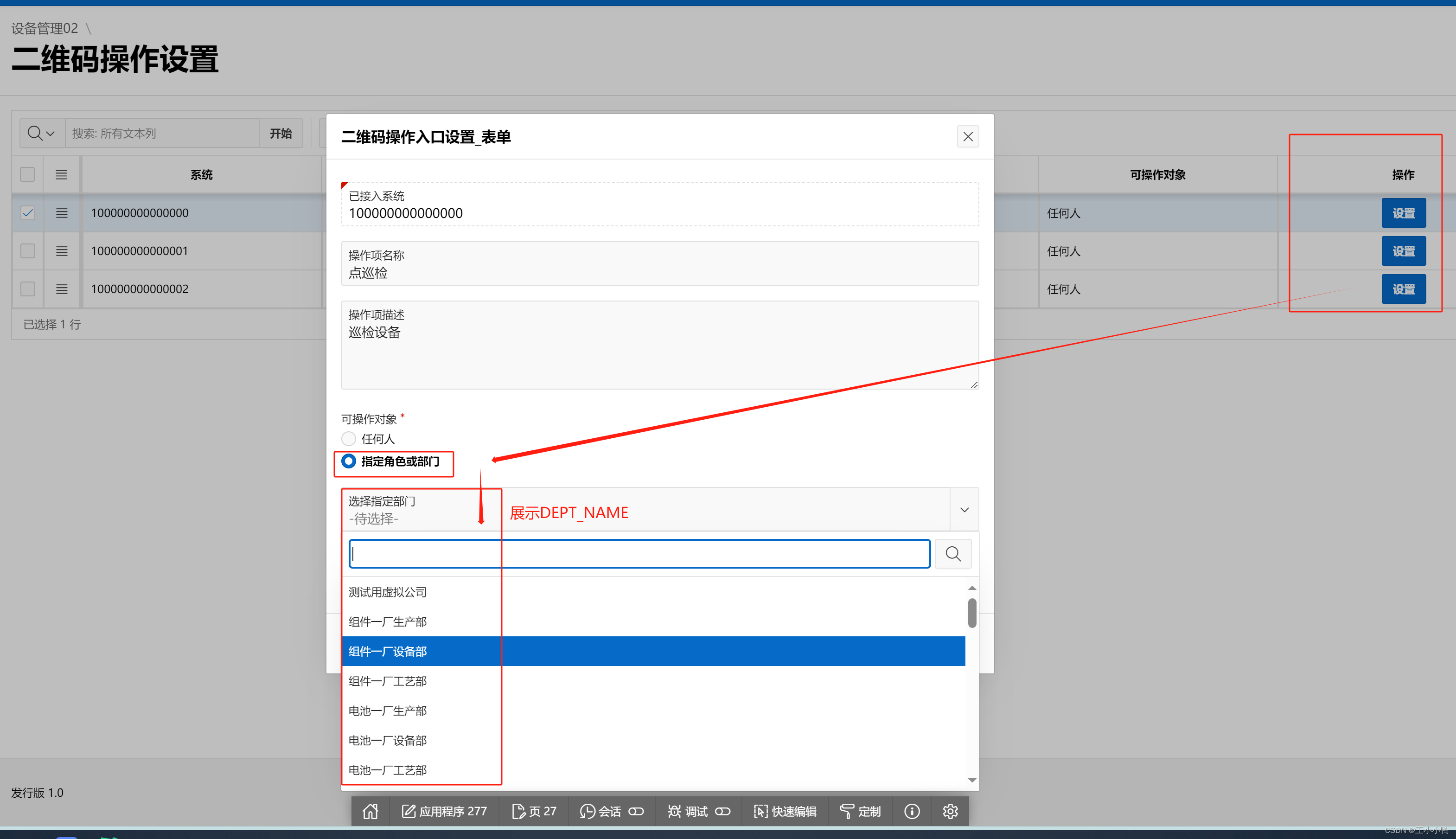The height and width of the screenshot is (839, 1456).
Task: Choose 电池一厂工艺部 from the list
Action: pyautogui.click(x=654, y=770)
